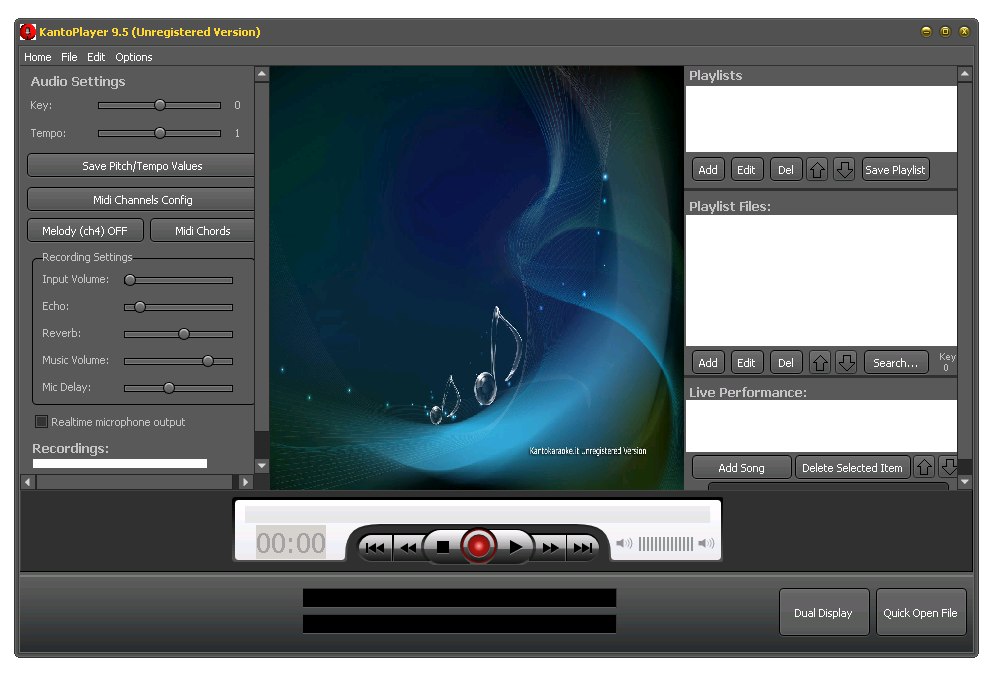The image size is (1001, 676).
Task: Click inside the Playlists list box
Action: tap(821, 119)
